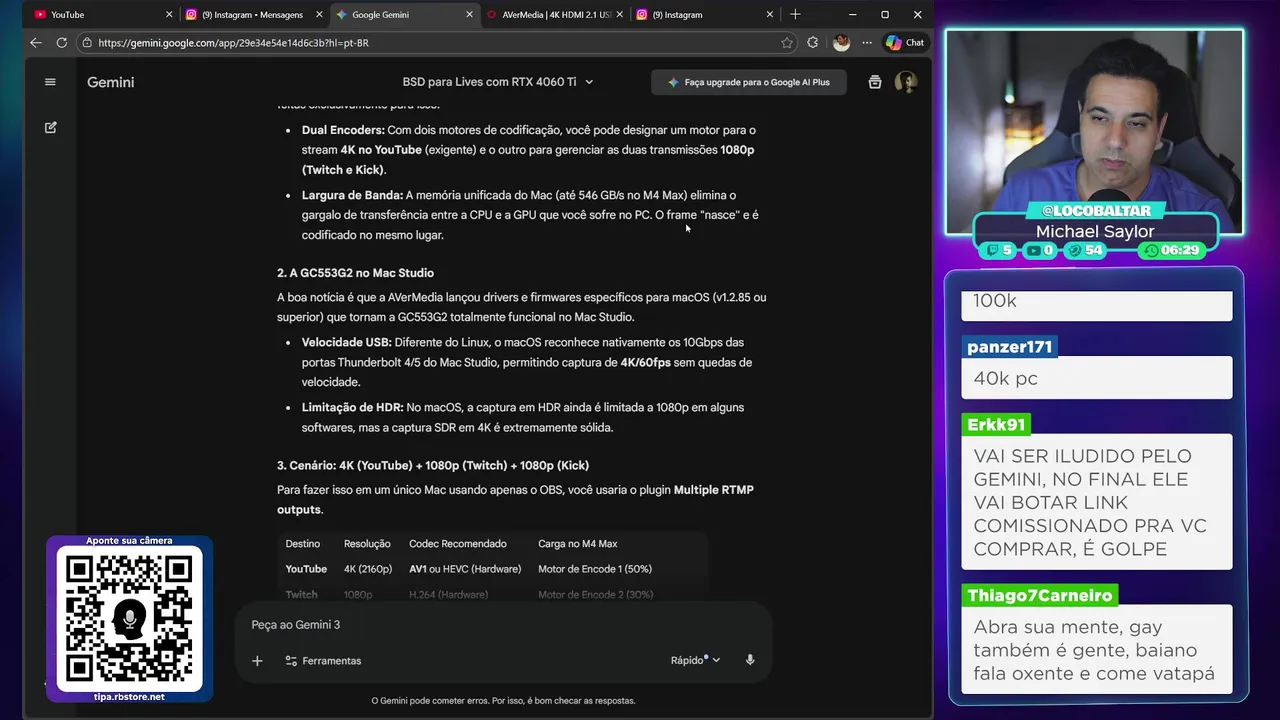Click the panzer171 username in stream chat

coord(1010,347)
